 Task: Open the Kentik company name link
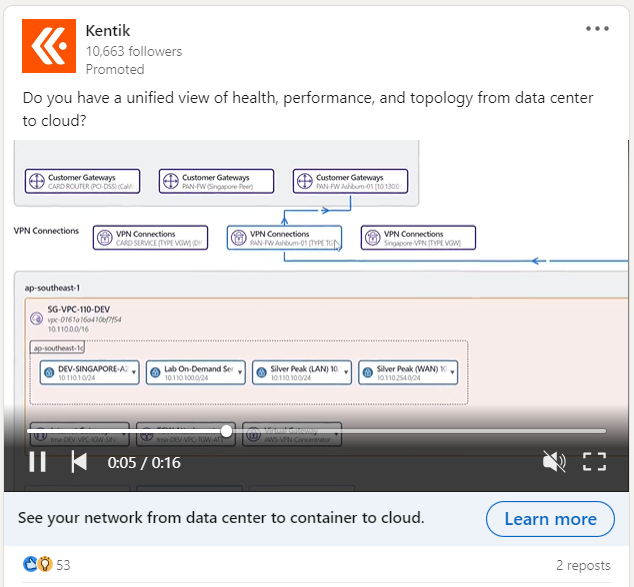pyautogui.click(x=108, y=31)
